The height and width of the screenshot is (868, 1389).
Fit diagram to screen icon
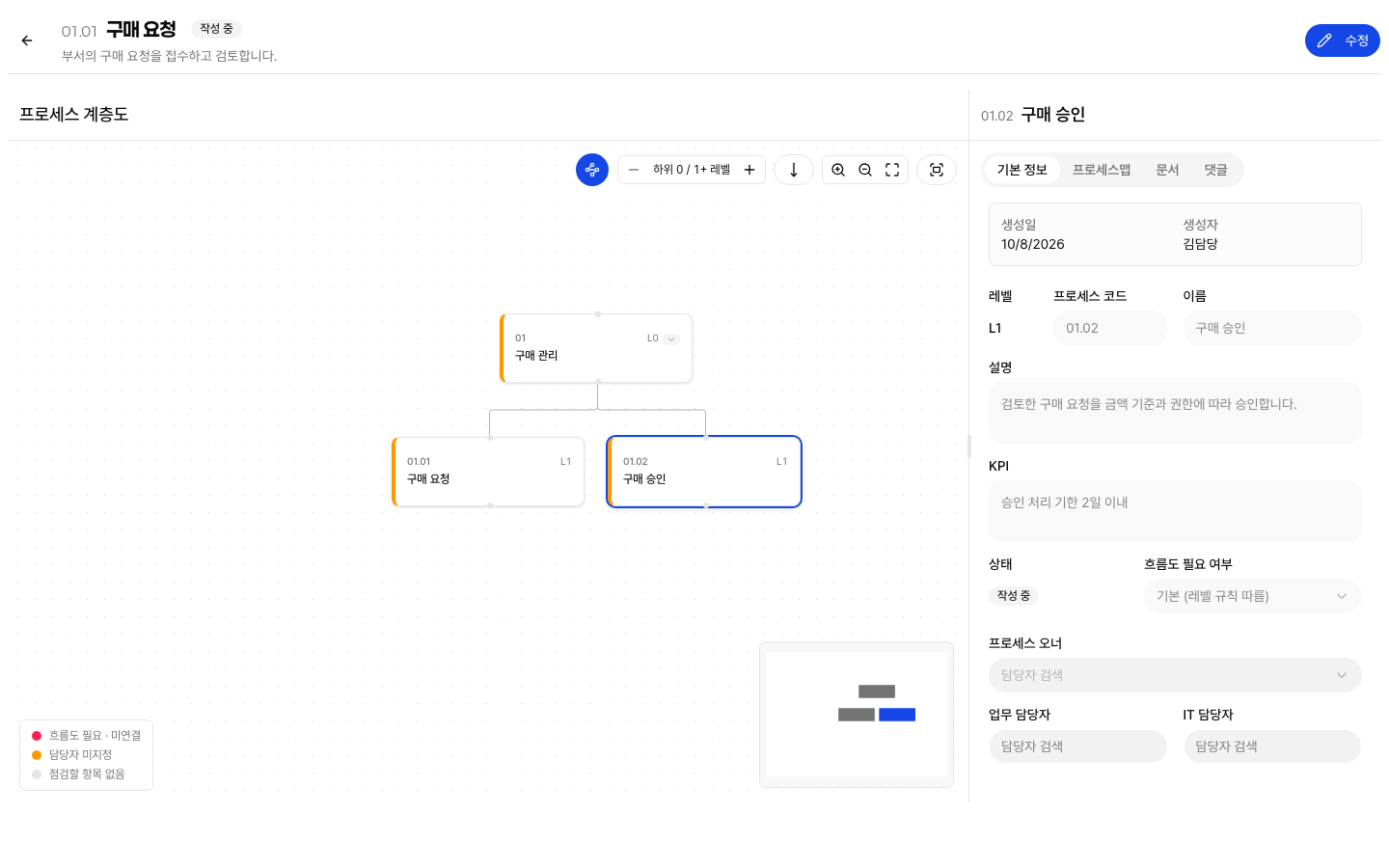(x=892, y=170)
